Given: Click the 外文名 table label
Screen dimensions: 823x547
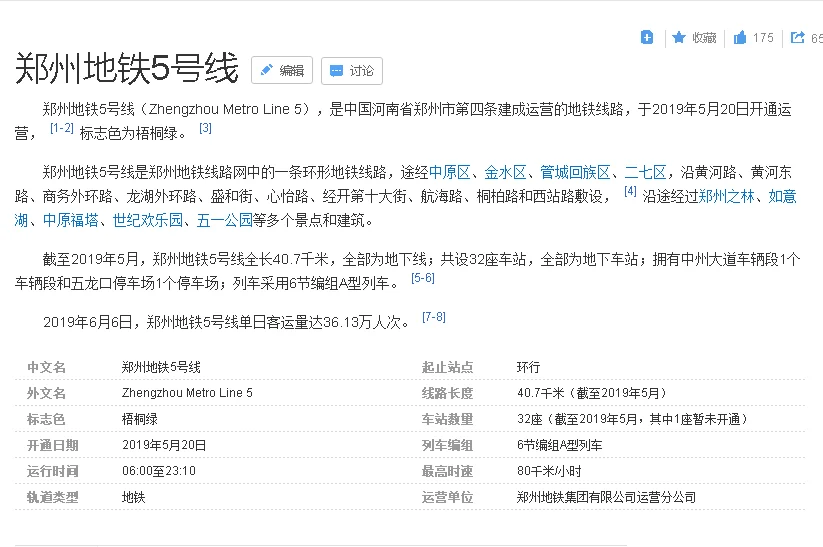Looking at the screenshot, I should (46, 393).
